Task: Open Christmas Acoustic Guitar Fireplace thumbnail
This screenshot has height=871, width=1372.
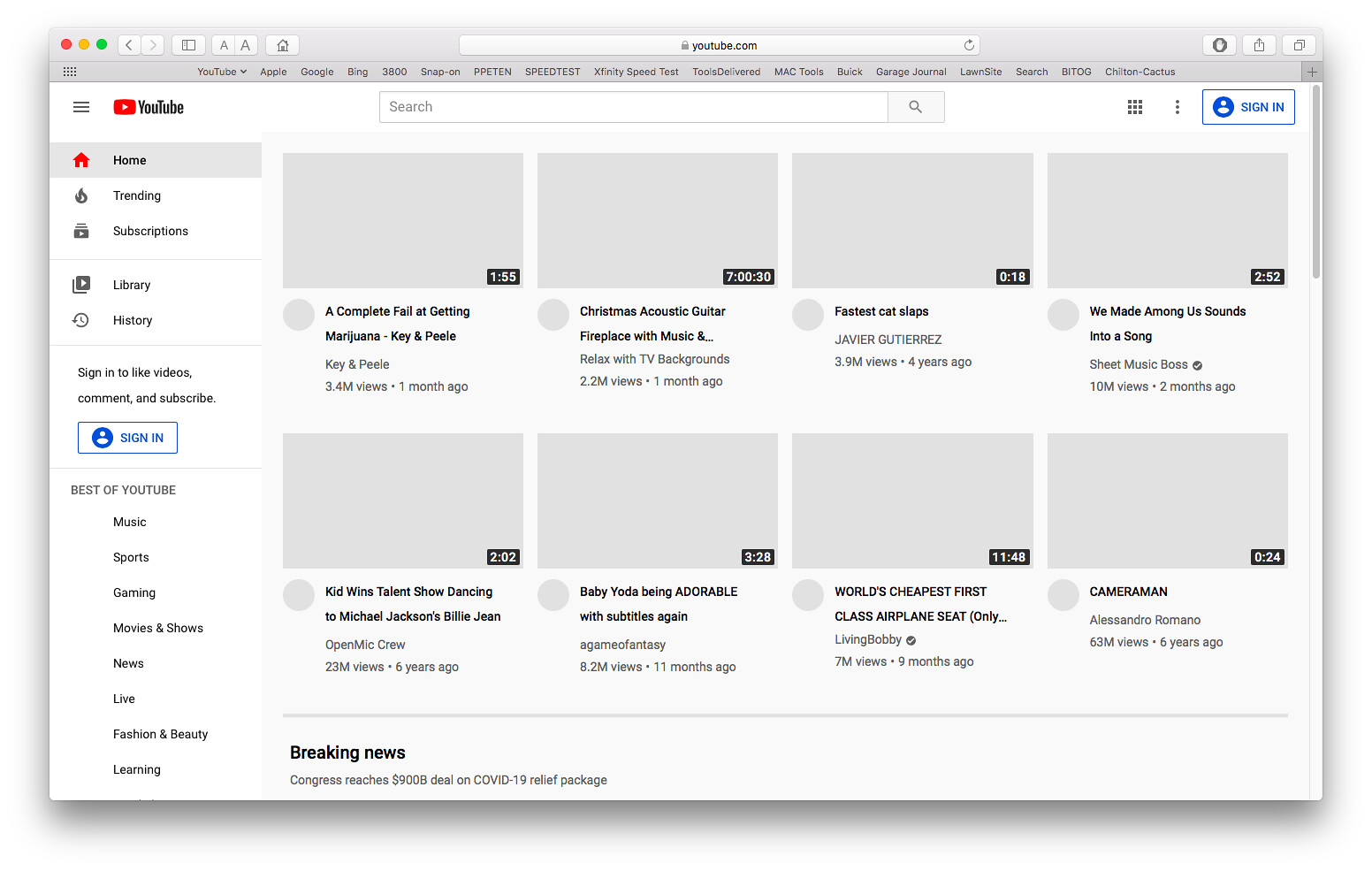Action: click(658, 220)
